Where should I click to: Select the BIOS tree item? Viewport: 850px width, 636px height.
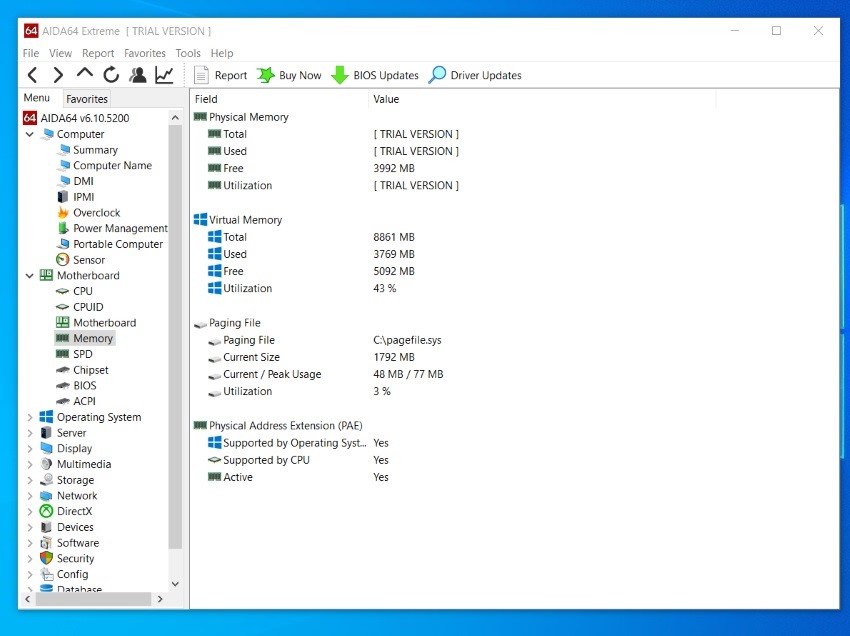click(x=85, y=386)
